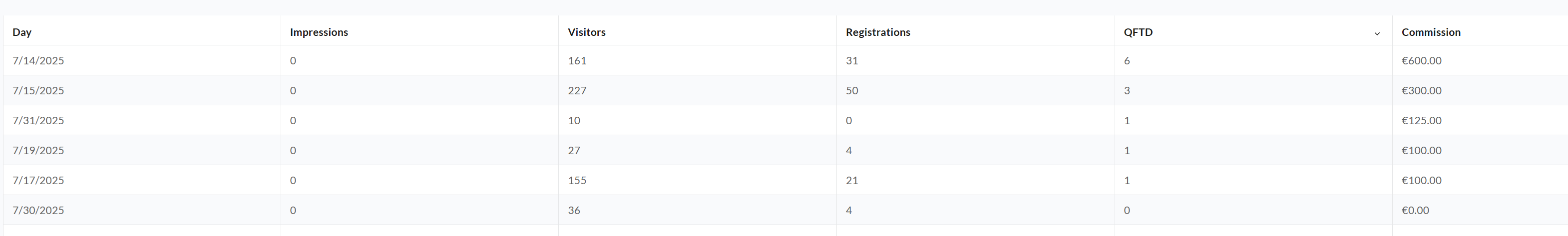The image size is (1568, 236).
Task: Select the 7/30/2025 day cell
Action: tap(38, 209)
